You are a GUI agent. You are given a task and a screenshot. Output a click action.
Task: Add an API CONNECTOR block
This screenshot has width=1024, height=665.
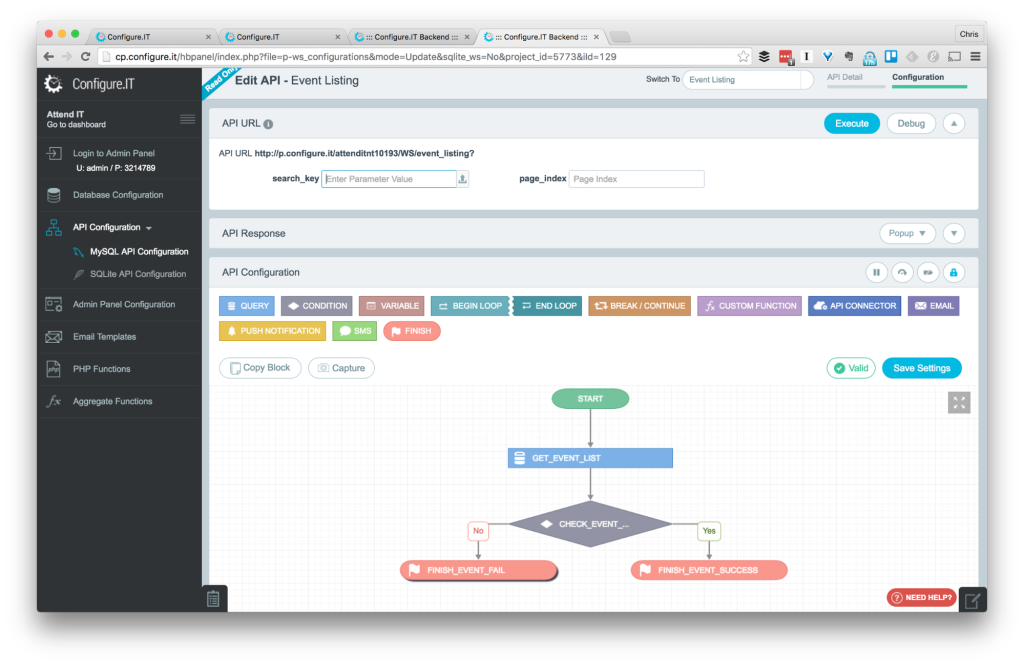coord(855,306)
